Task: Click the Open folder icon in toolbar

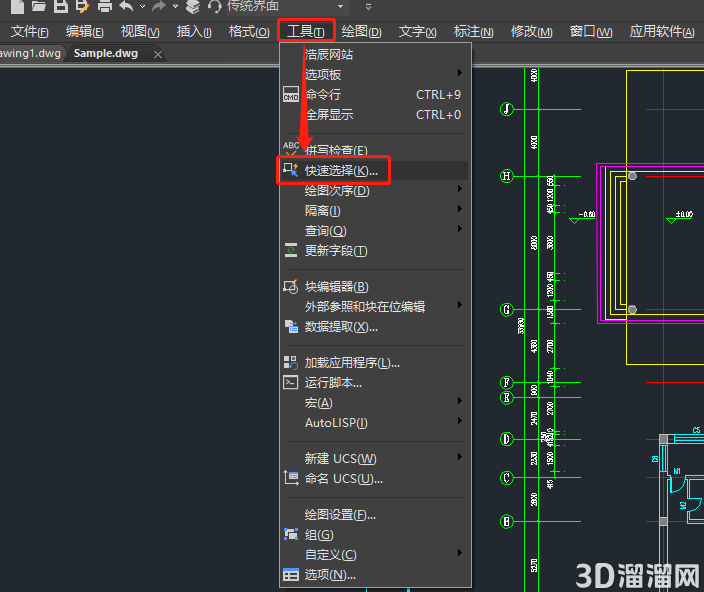Action: 39,6
